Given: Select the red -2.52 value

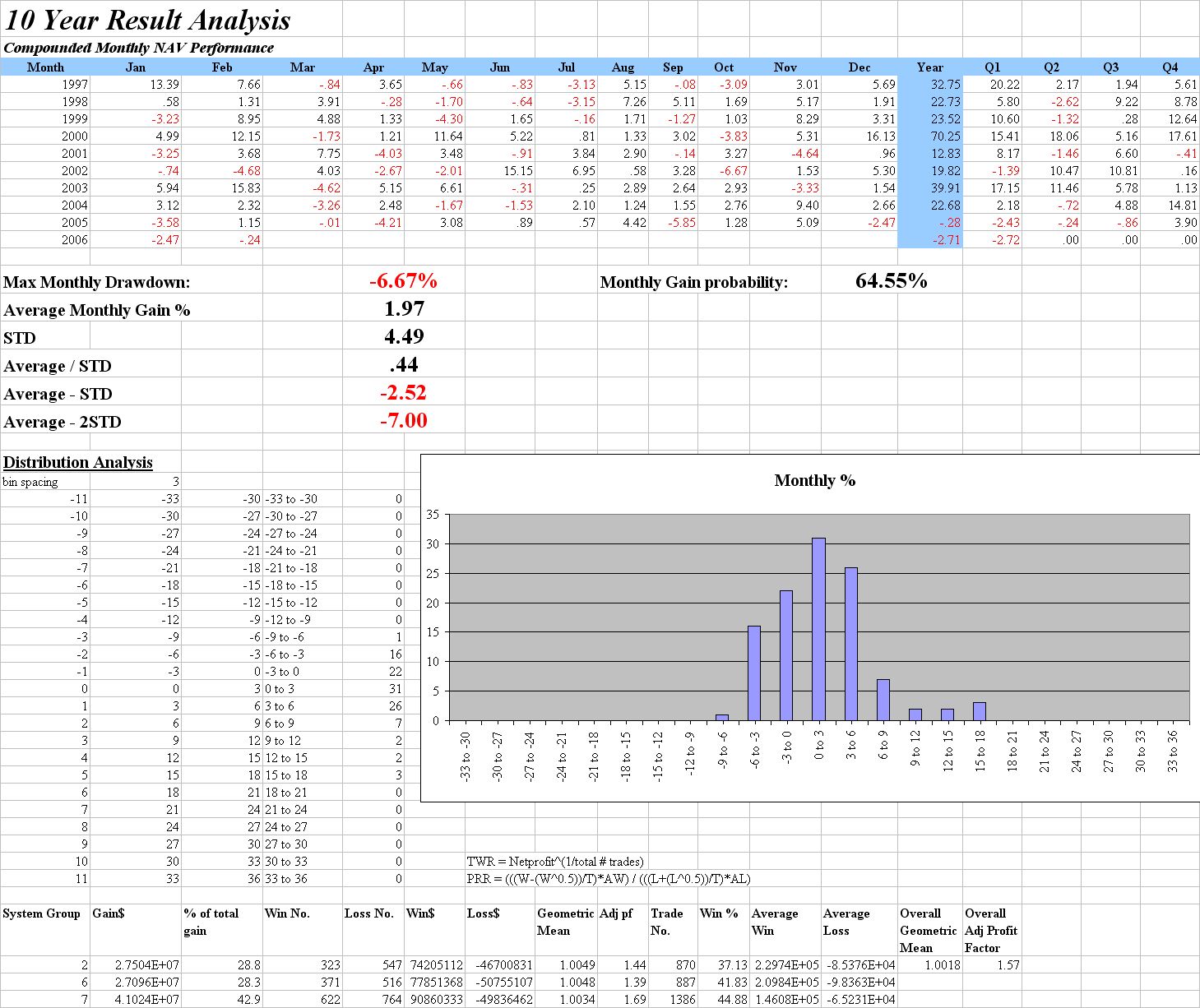Looking at the screenshot, I should pos(403,392).
